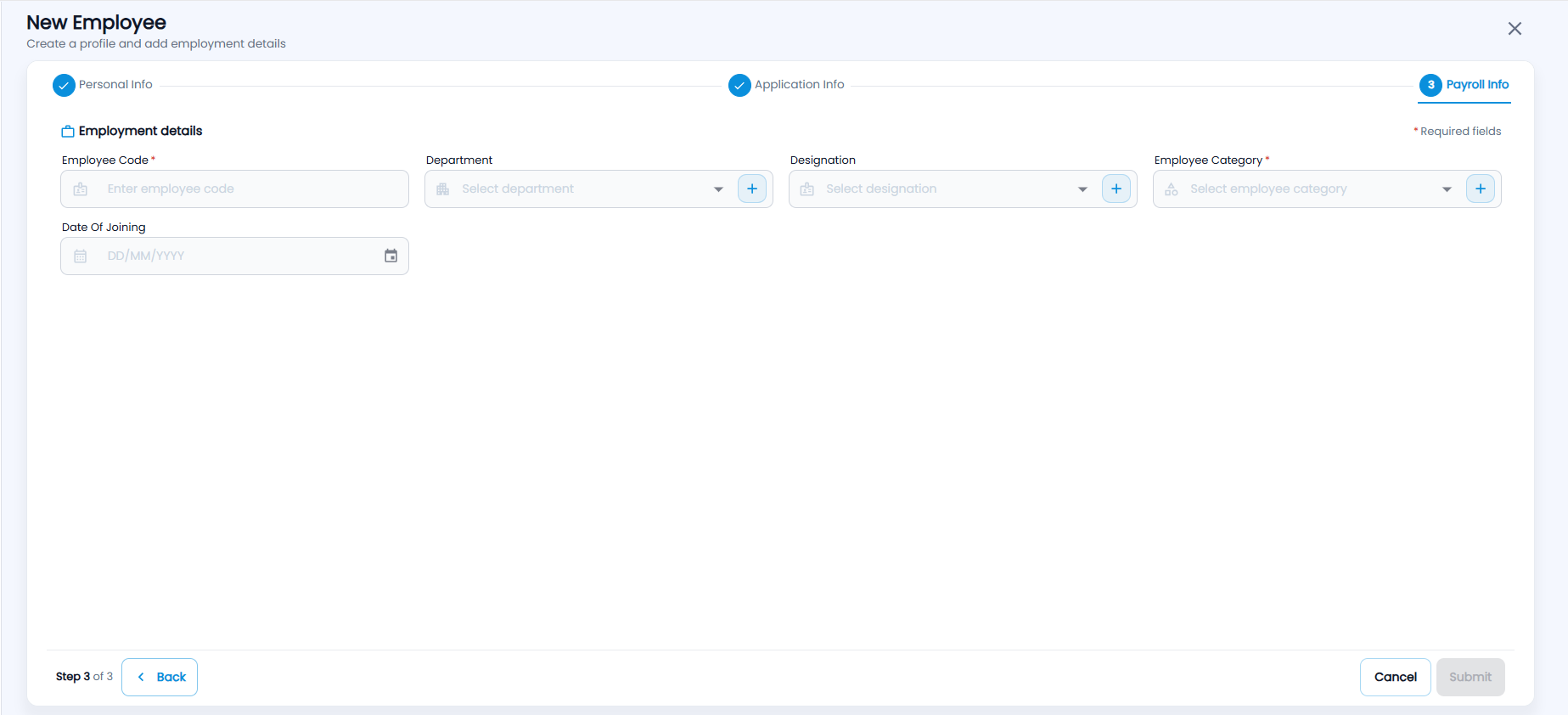Click the Application Info completed checkmark icon
The image size is (1568, 715).
point(739,85)
